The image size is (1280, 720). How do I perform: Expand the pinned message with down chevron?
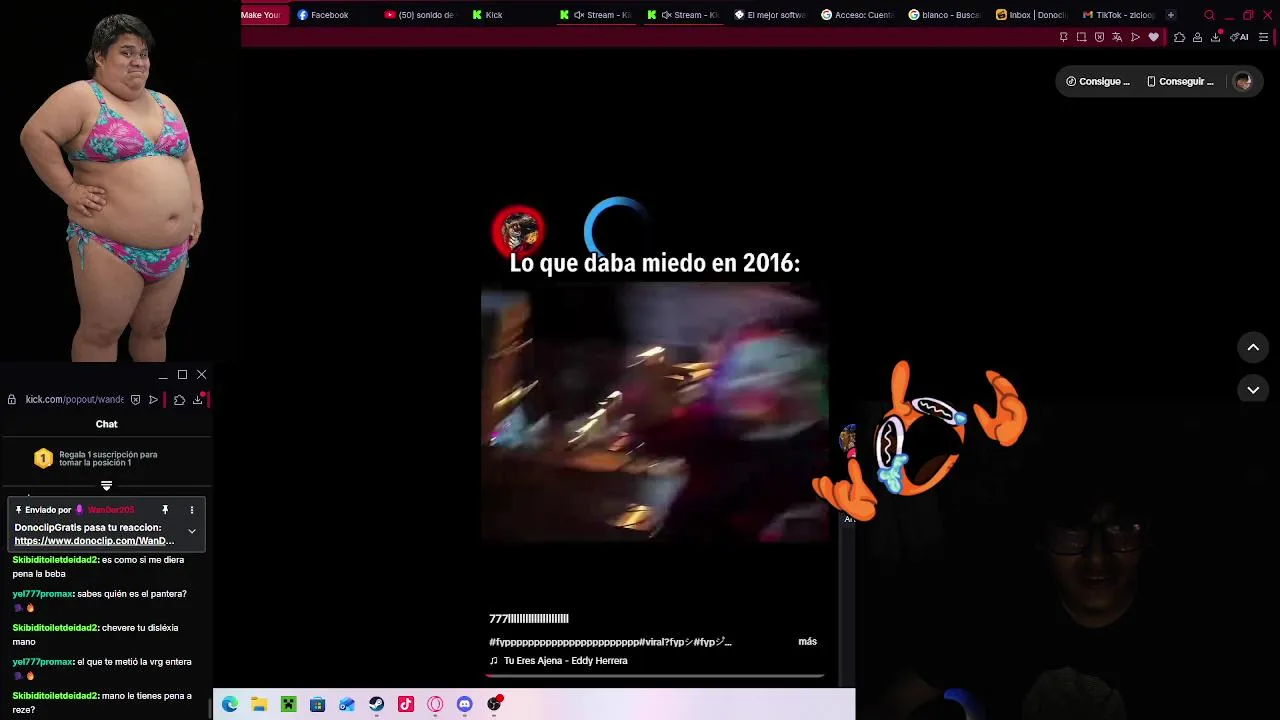point(192,531)
